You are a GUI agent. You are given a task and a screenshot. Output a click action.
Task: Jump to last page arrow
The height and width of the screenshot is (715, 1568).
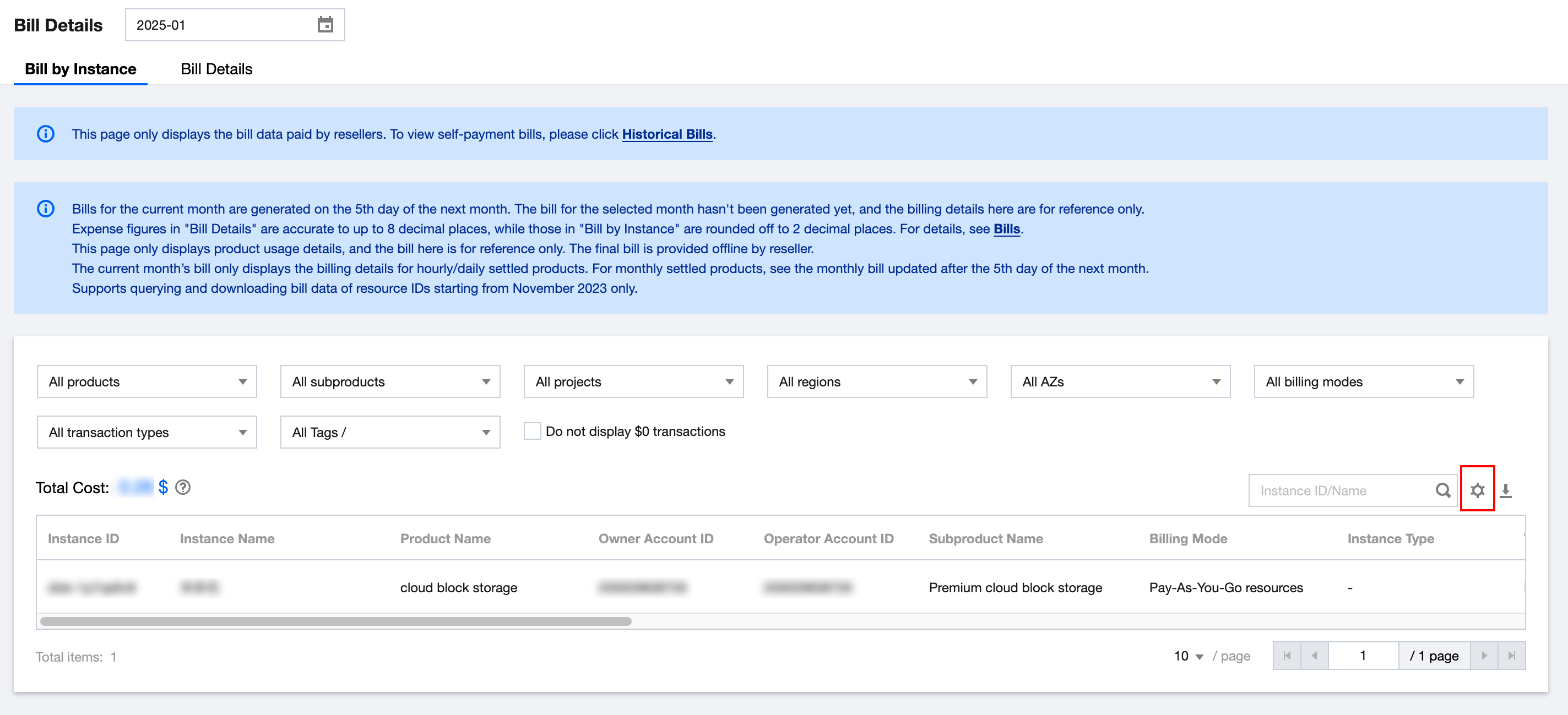pos(1511,656)
